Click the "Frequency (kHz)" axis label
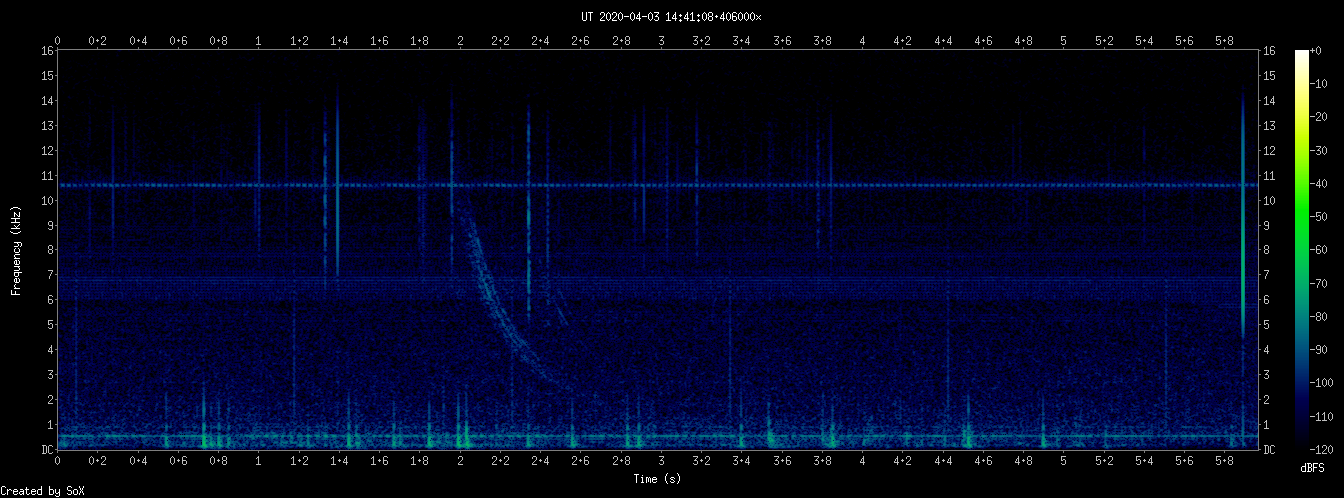The height and width of the screenshot is (498, 1344). [16, 250]
